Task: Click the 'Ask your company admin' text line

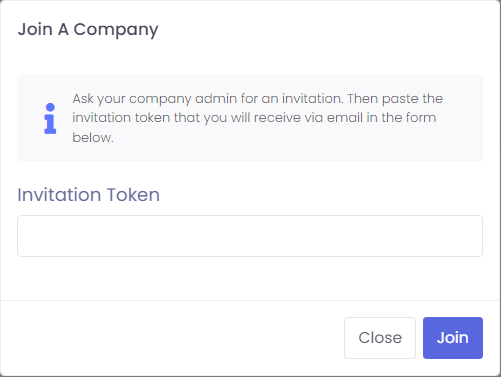Action: tap(258, 99)
